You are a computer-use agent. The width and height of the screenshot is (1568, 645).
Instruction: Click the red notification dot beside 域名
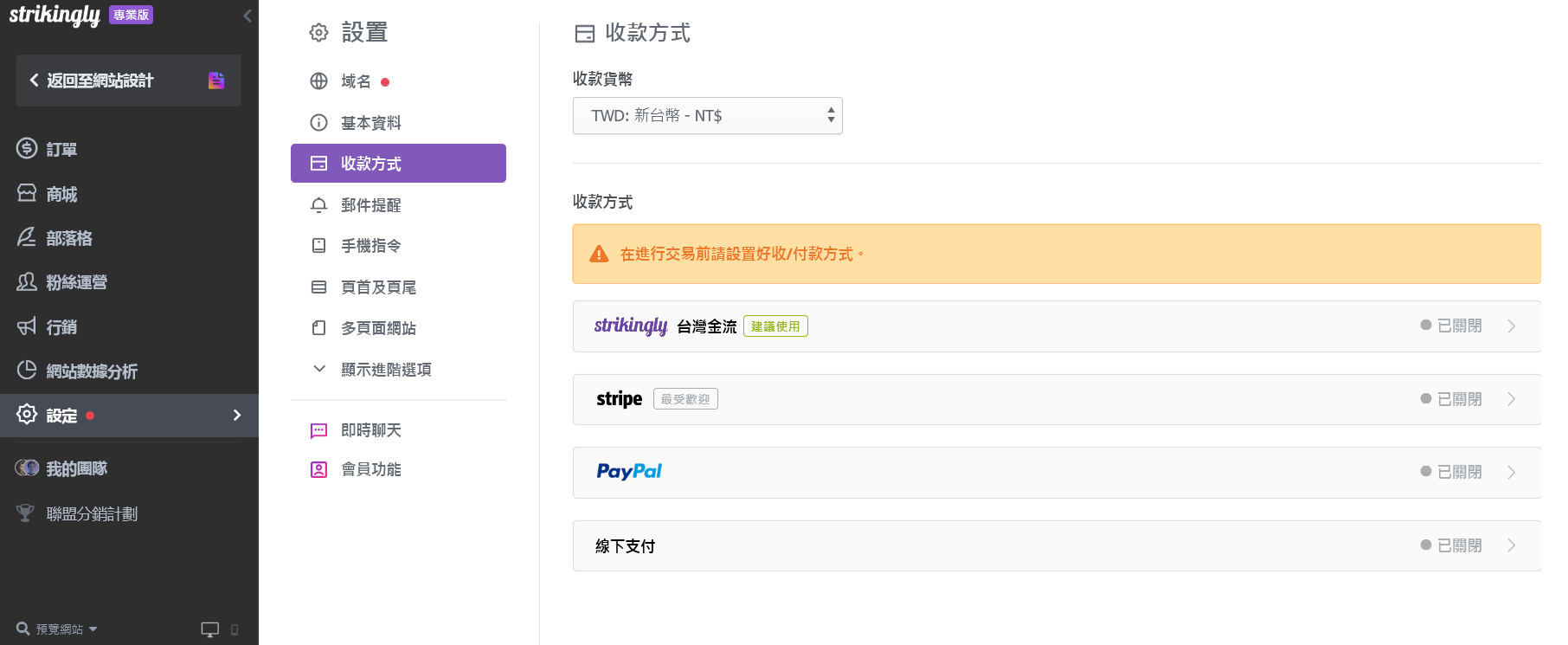coord(385,82)
